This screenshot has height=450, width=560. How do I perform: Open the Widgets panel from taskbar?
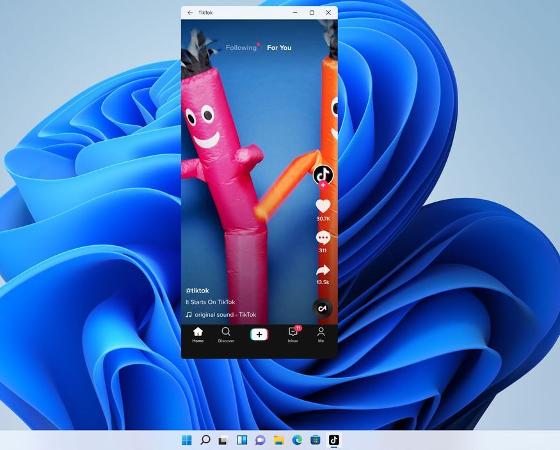pos(242,440)
